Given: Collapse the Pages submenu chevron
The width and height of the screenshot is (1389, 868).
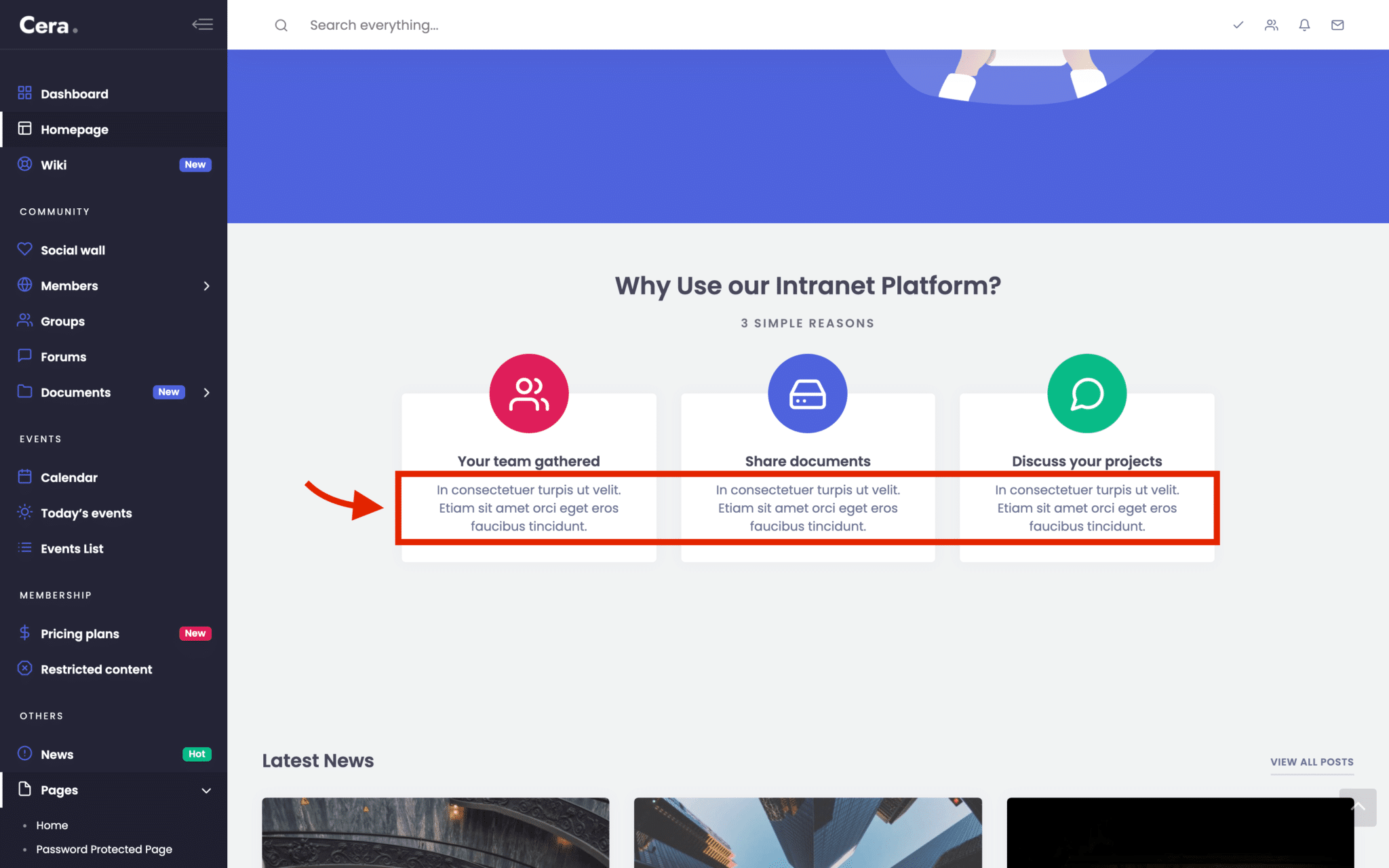Looking at the screenshot, I should pyautogui.click(x=207, y=790).
